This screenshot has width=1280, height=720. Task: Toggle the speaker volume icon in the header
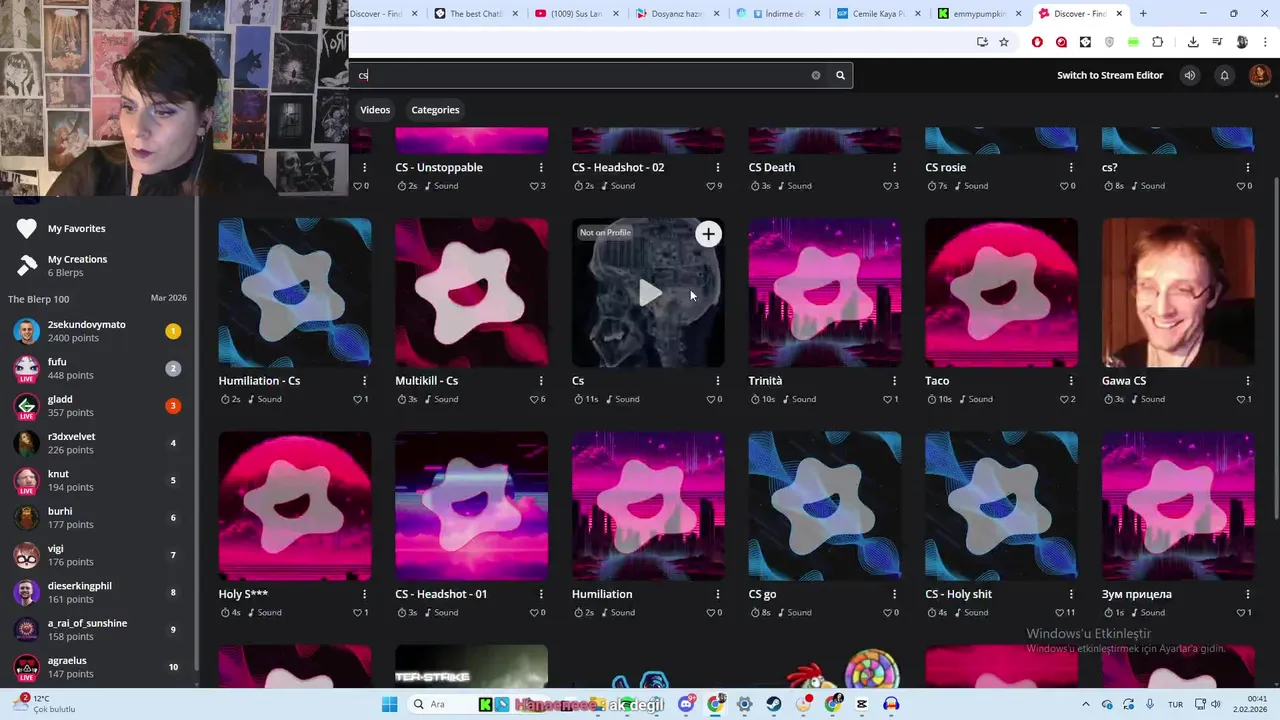pyautogui.click(x=1189, y=75)
